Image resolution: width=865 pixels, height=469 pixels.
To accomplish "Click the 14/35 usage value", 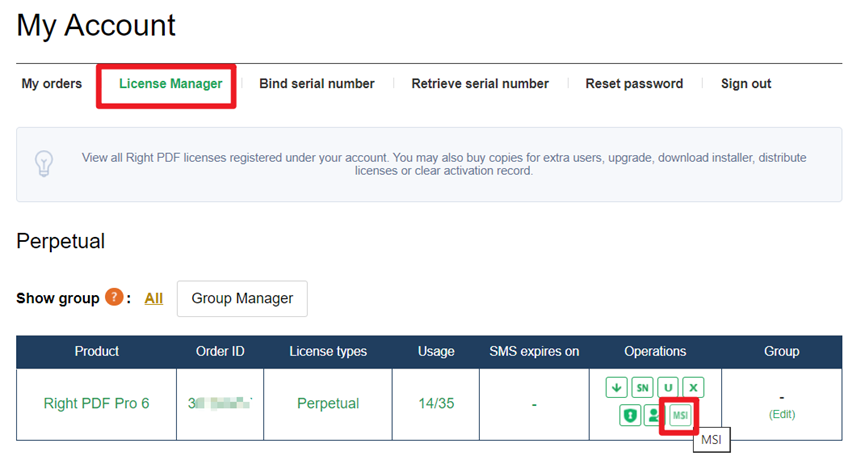I will click(x=436, y=403).
